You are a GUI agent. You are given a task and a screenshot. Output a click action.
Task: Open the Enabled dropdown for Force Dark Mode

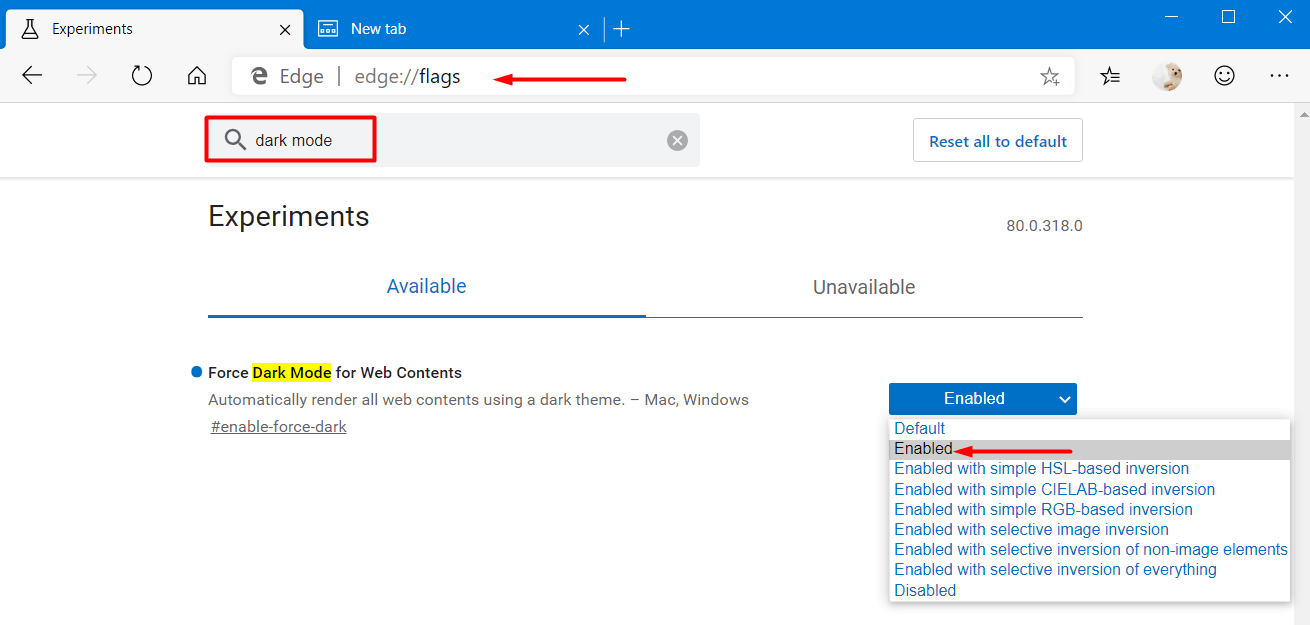point(983,398)
